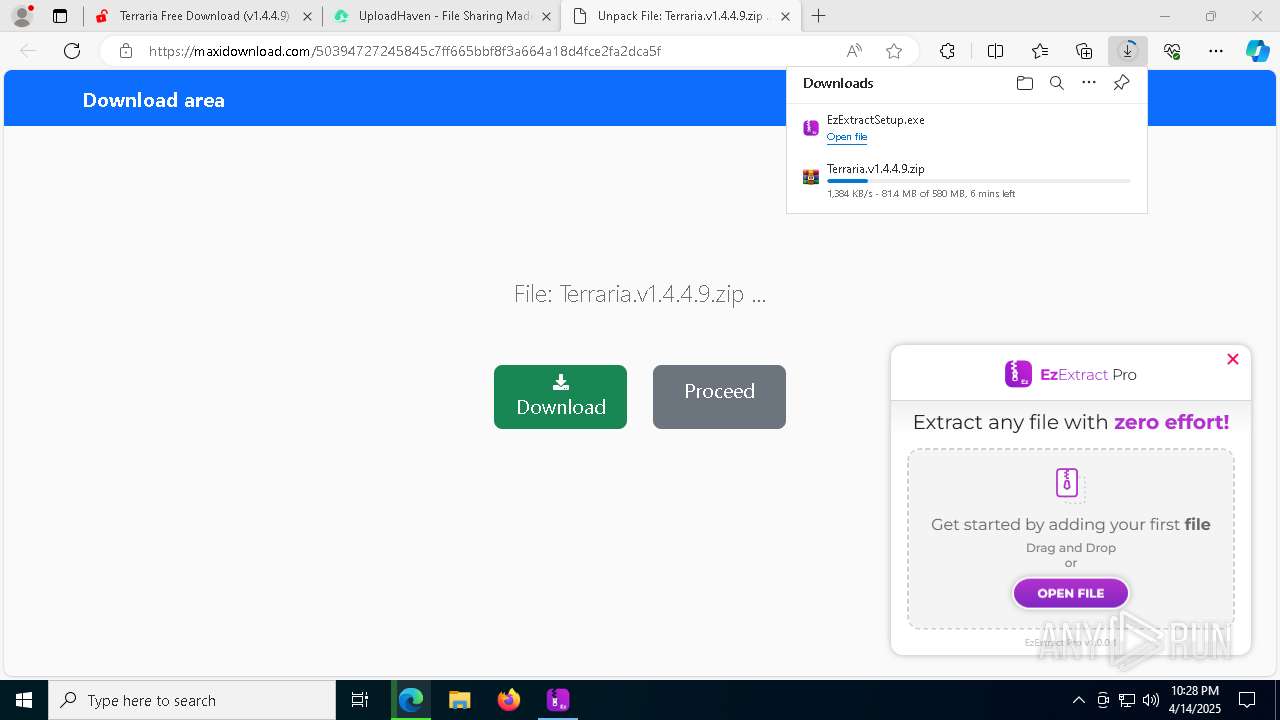Toggle the Downloads toolbar button
The image size is (1280, 720).
pos(1128,51)
